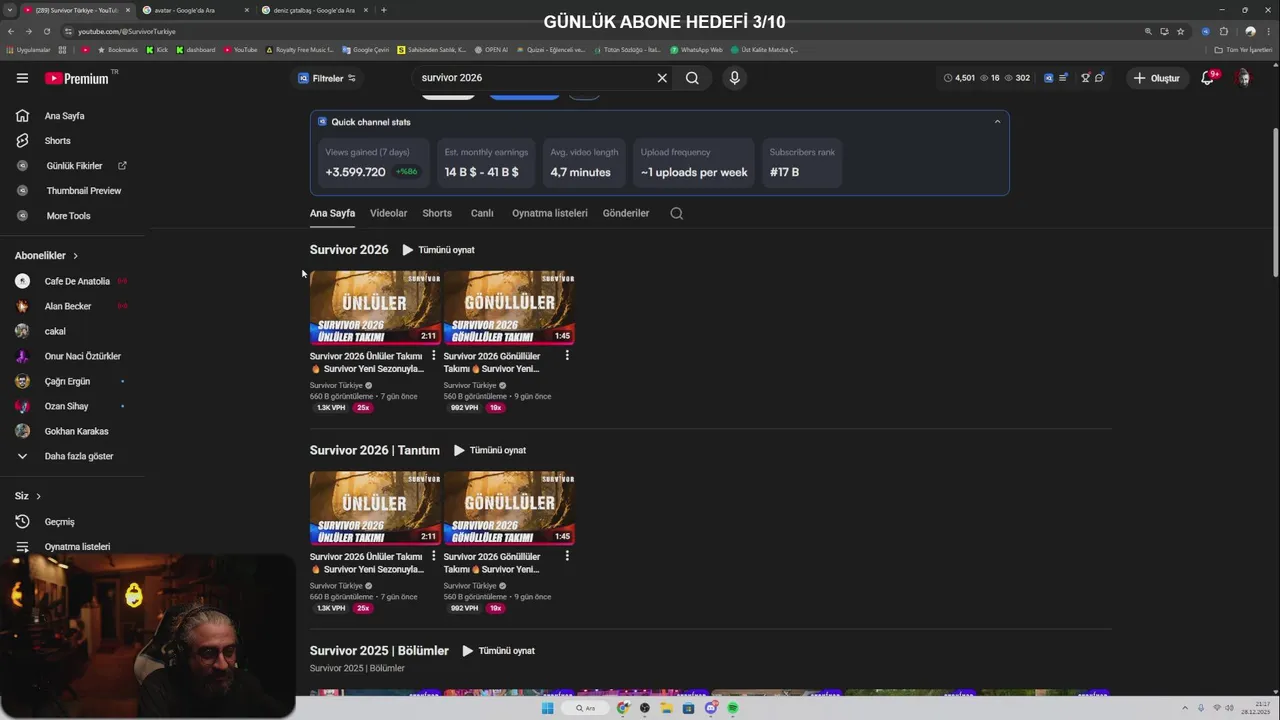Image resolution: width=1280 pixels, height=720 pixels.
Task: Start voice search with microphone icon
Action: pos(735,78)
